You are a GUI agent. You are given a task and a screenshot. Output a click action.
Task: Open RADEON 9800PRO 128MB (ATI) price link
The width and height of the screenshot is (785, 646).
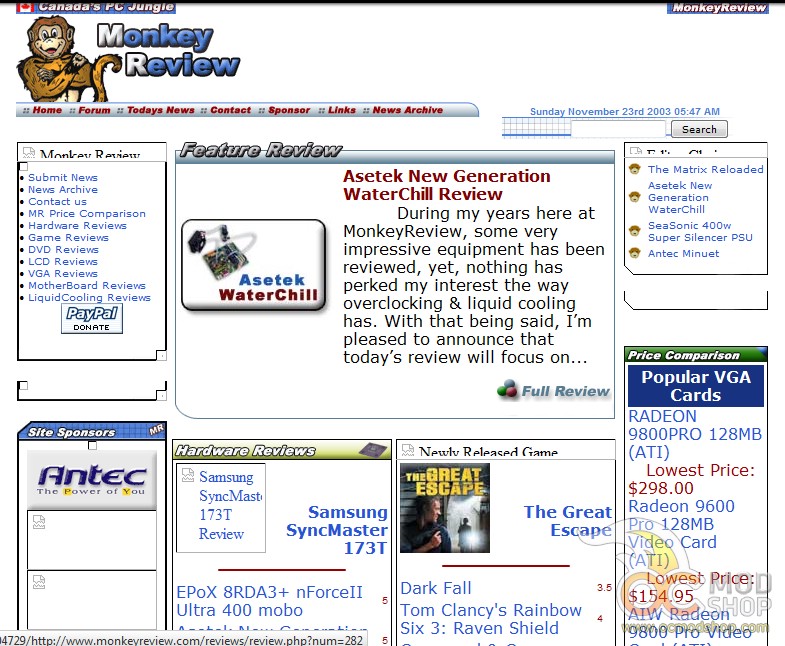(695, 434)
